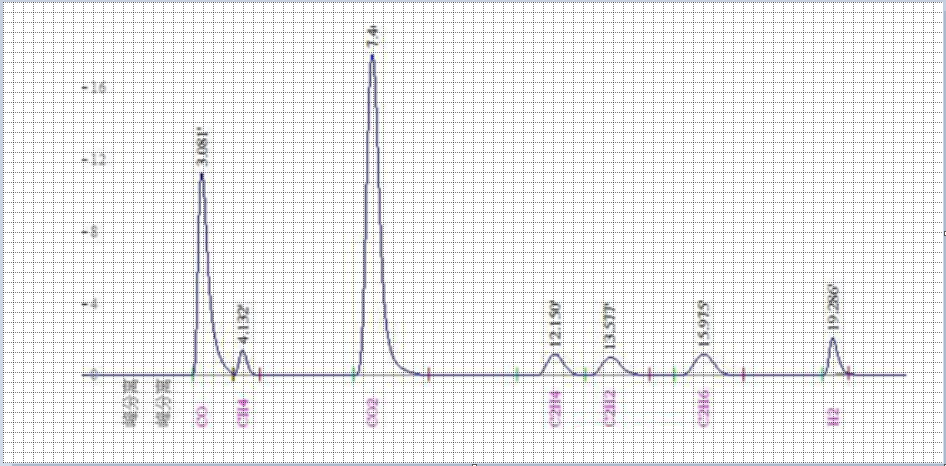Select the C2H6 component label
This screenshot has width=946, height=466.
704,414
